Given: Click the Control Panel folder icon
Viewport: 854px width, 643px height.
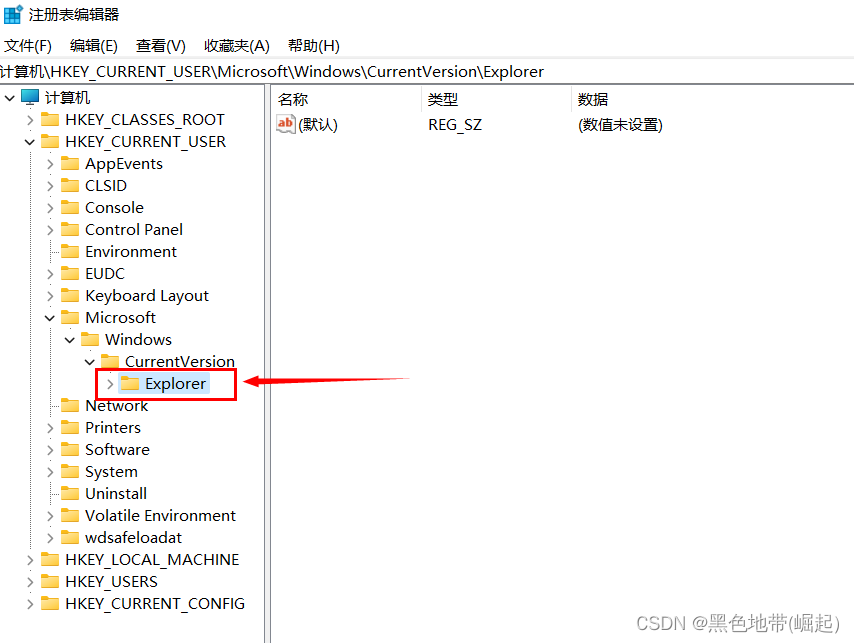Looking at the screenshot, I should [70, 229].
